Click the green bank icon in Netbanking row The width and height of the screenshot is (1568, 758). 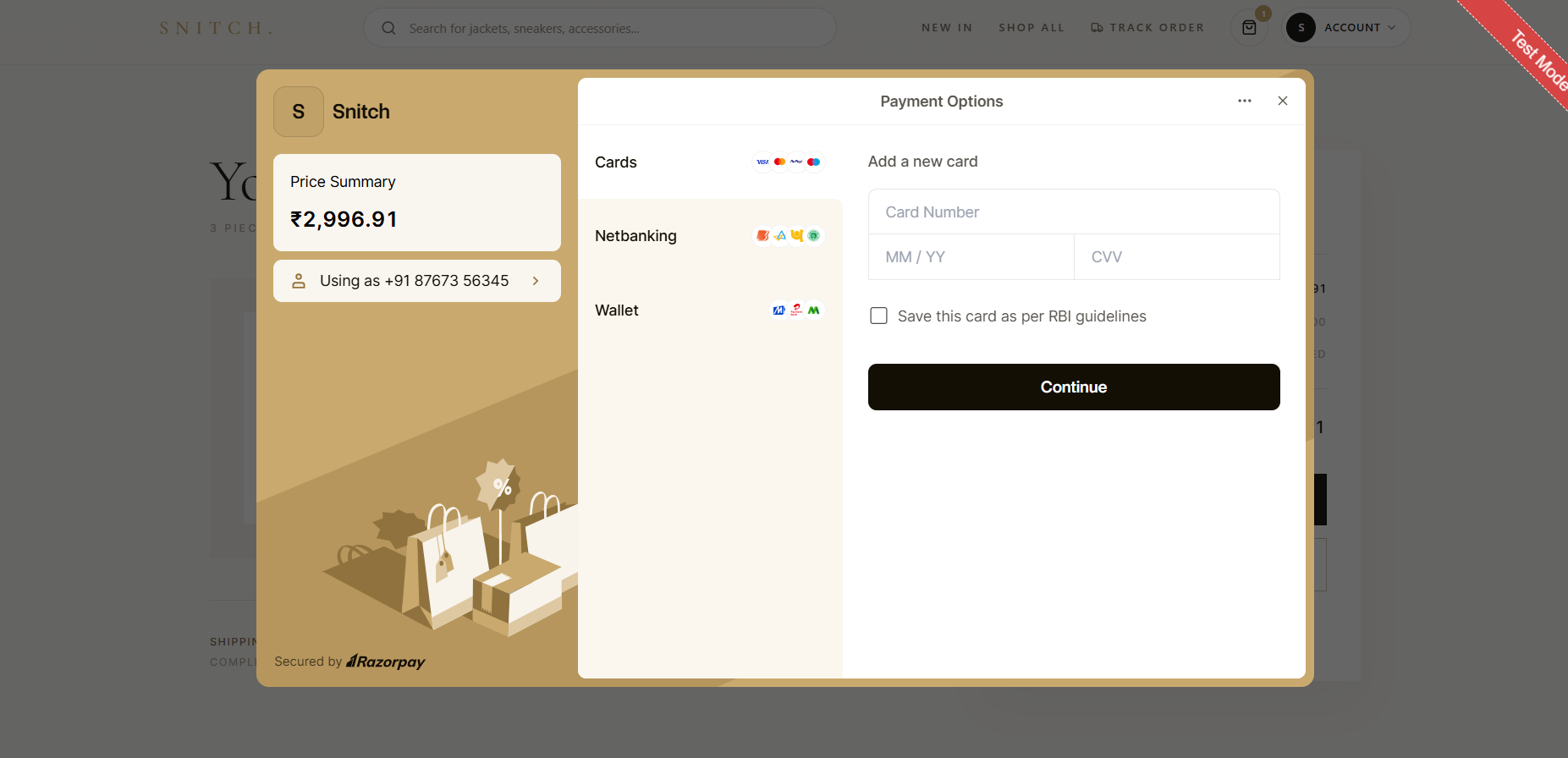tap(813, 236)
